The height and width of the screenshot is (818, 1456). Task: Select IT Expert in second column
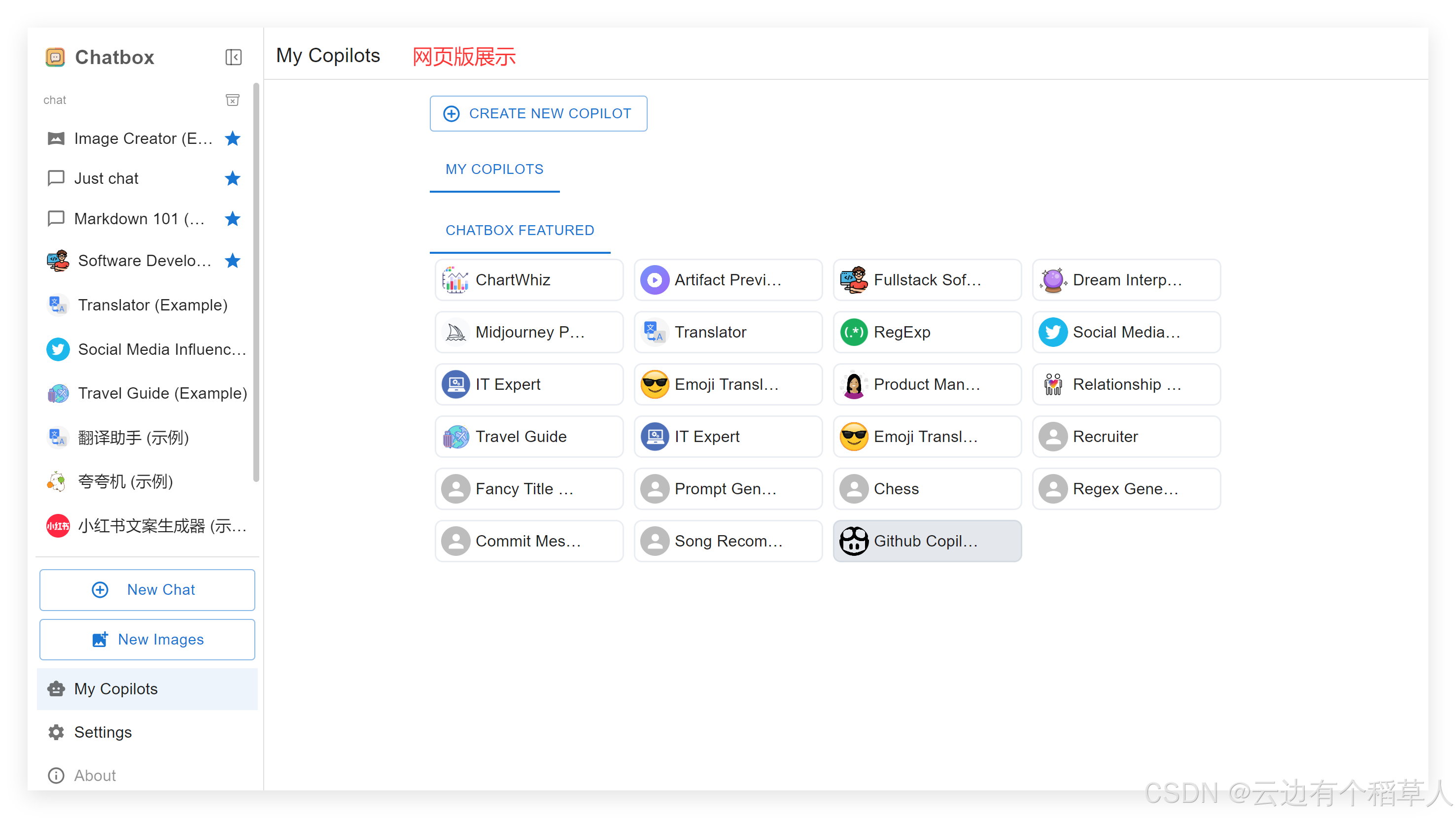[x=728, y=437]
